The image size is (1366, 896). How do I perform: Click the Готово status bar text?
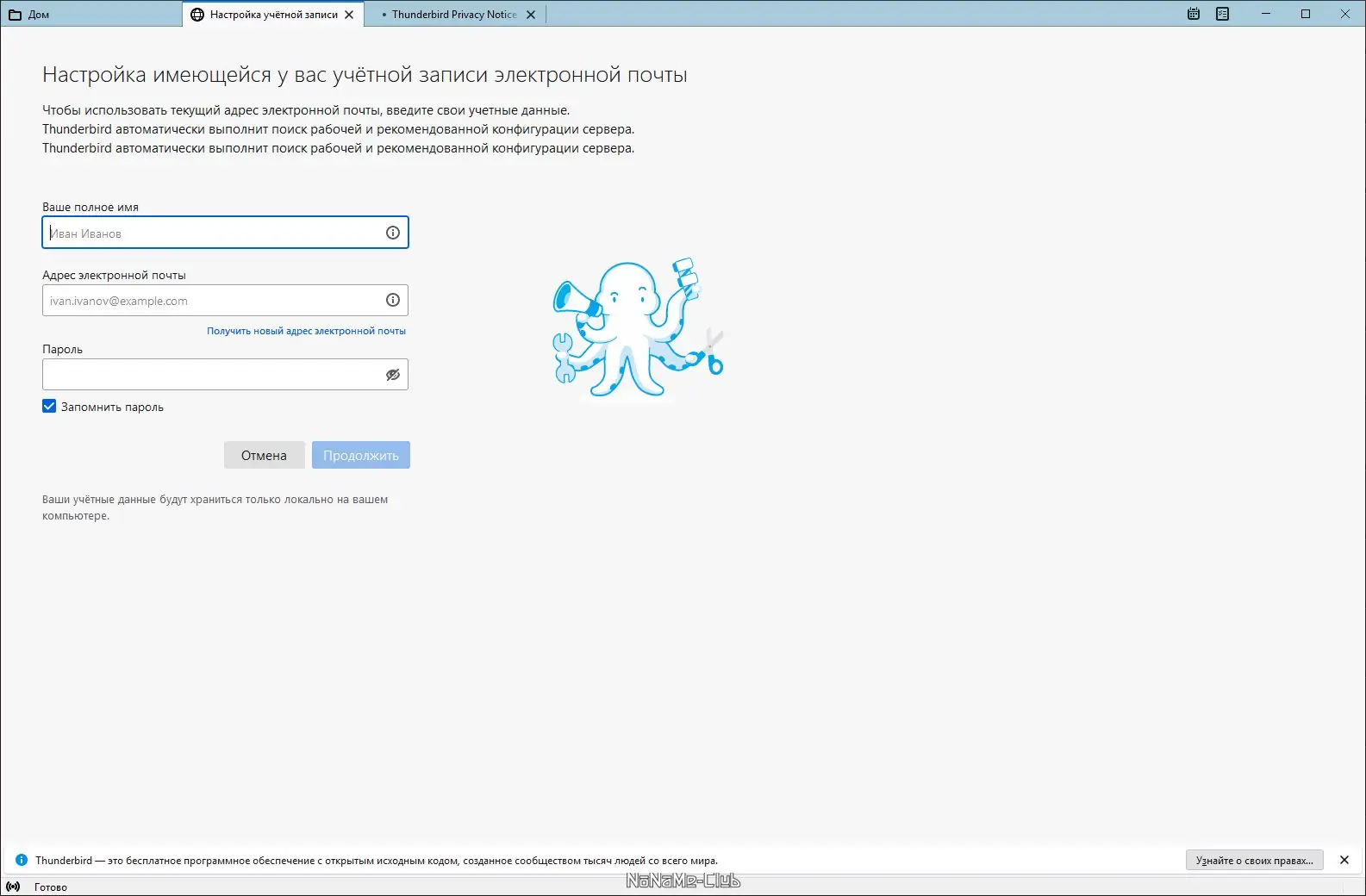pos(51,887)
